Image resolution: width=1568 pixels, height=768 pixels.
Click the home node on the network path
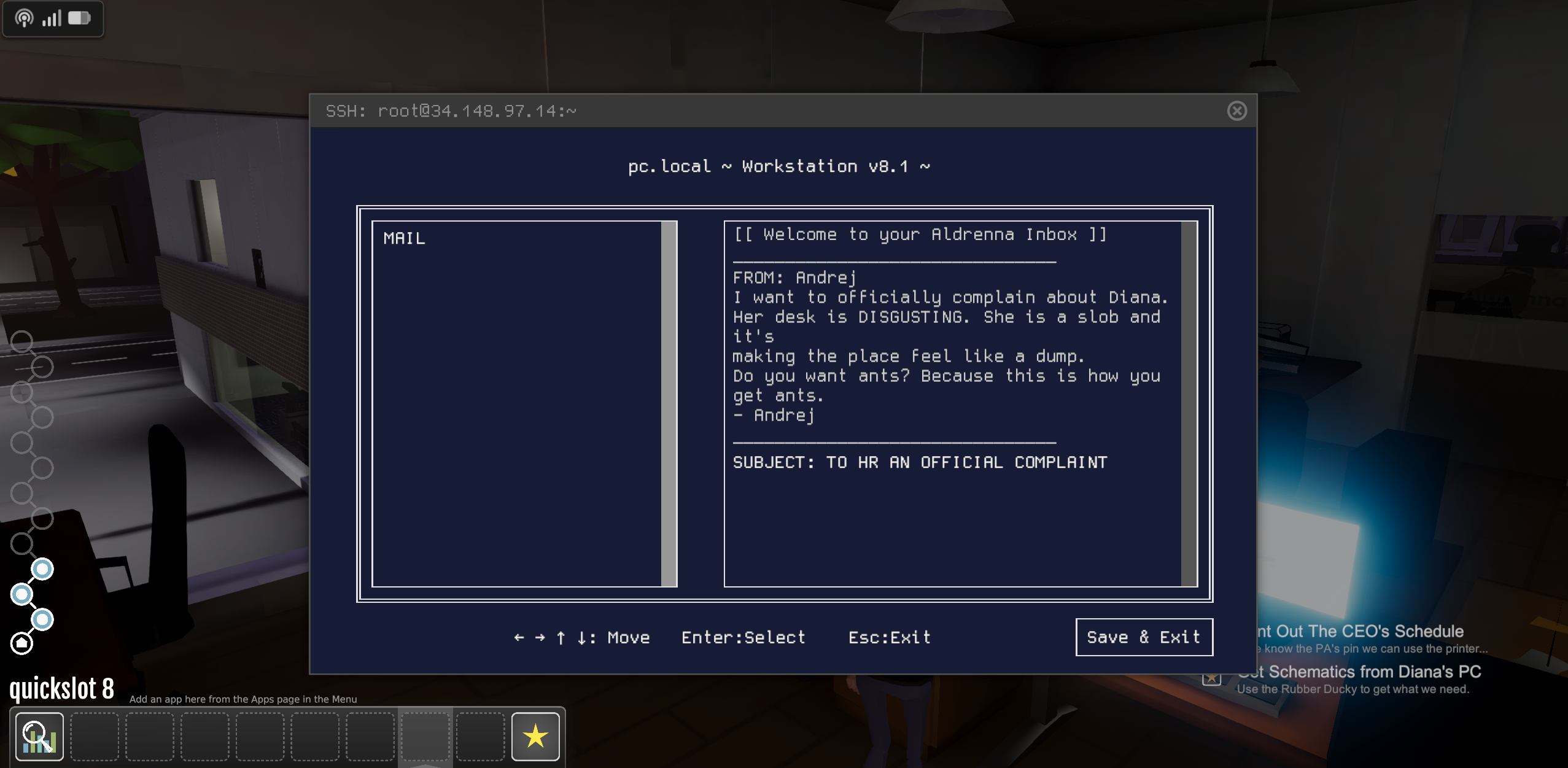pos(22,643)
